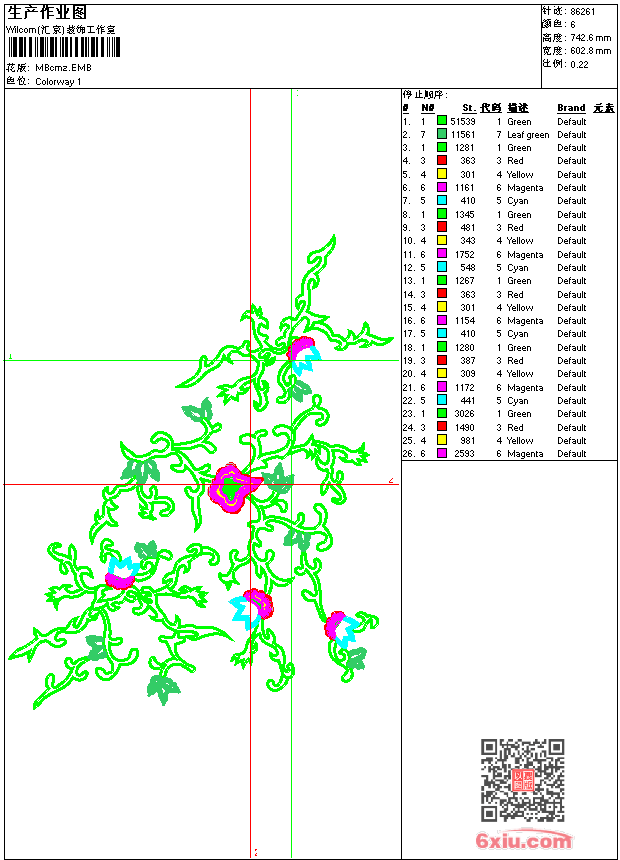Image resolution: width=620 pixels, height=860 pixels.
Task: Click the QR code image
Action: click(522, 780)
